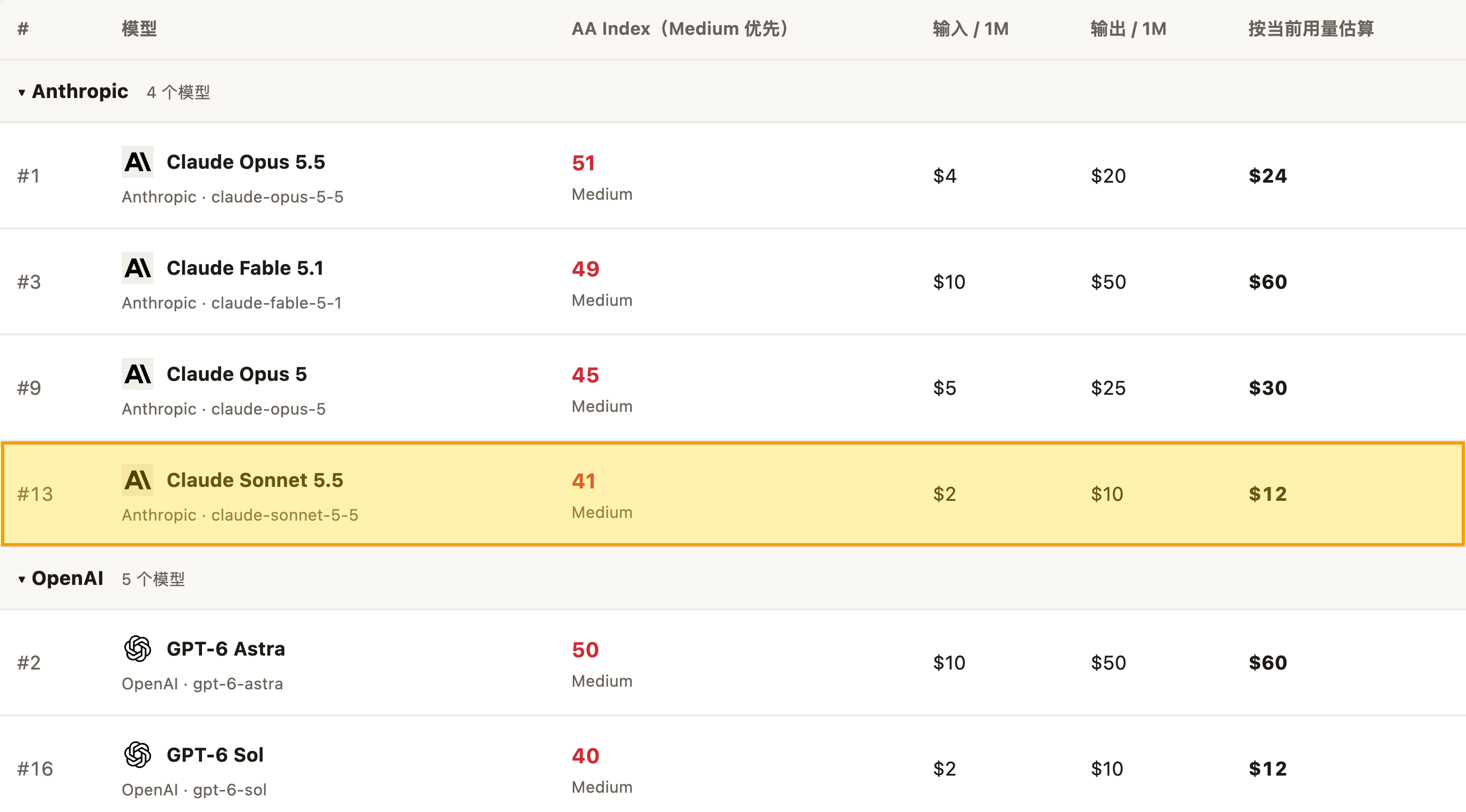Click the Anthropic logo beside Claude Fable 5.1
Image resolution: width=1466 pixels, height=812 pixels.
pos(138,268)
